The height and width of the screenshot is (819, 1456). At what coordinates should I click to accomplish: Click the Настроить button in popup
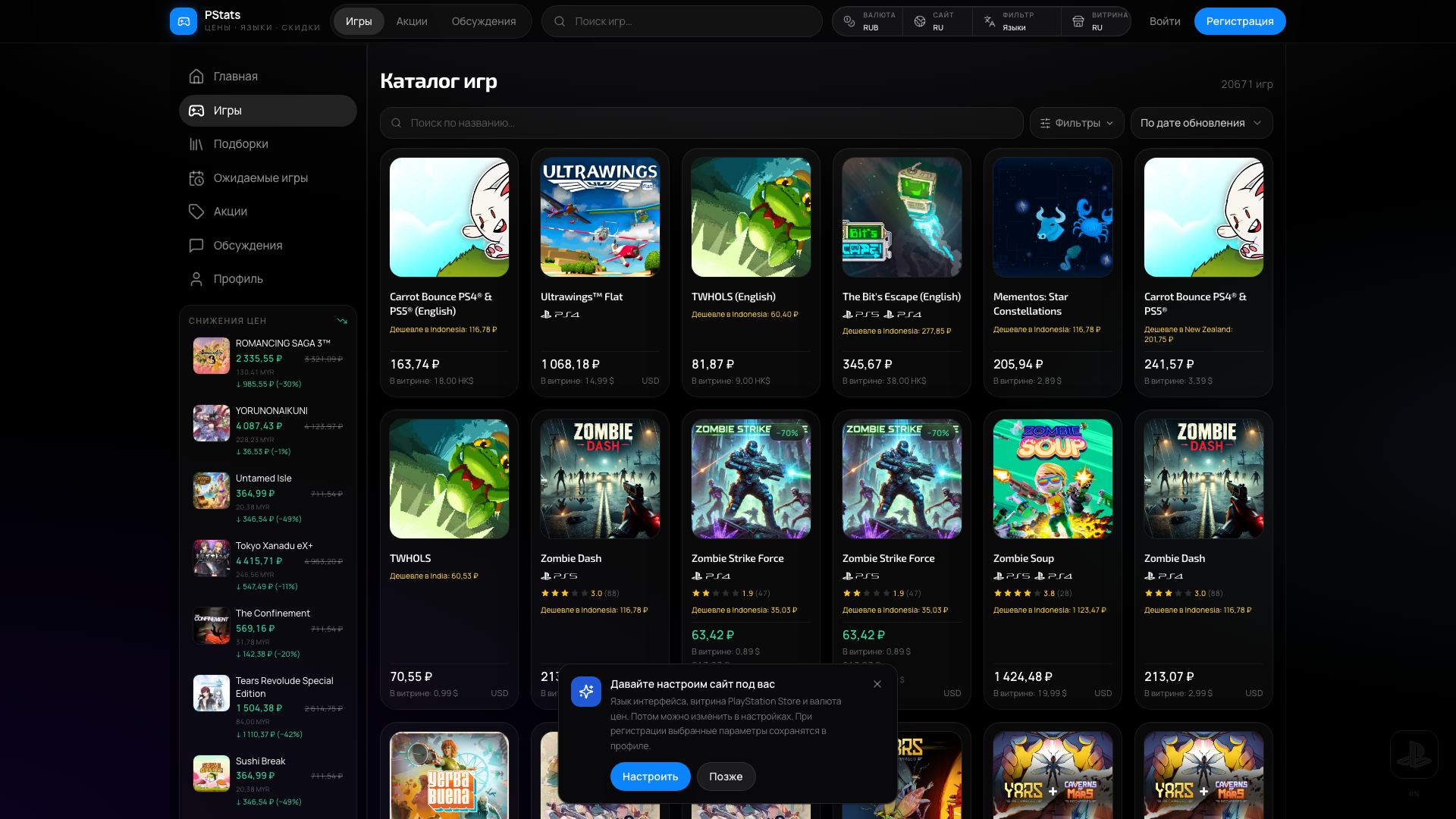[650, 777]
